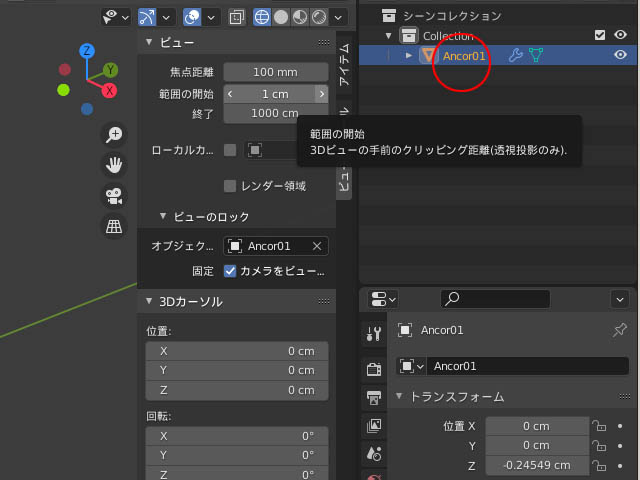Decrease 範囲の開始 with left arrow
The image size is (640, 480).
[230, 94]
